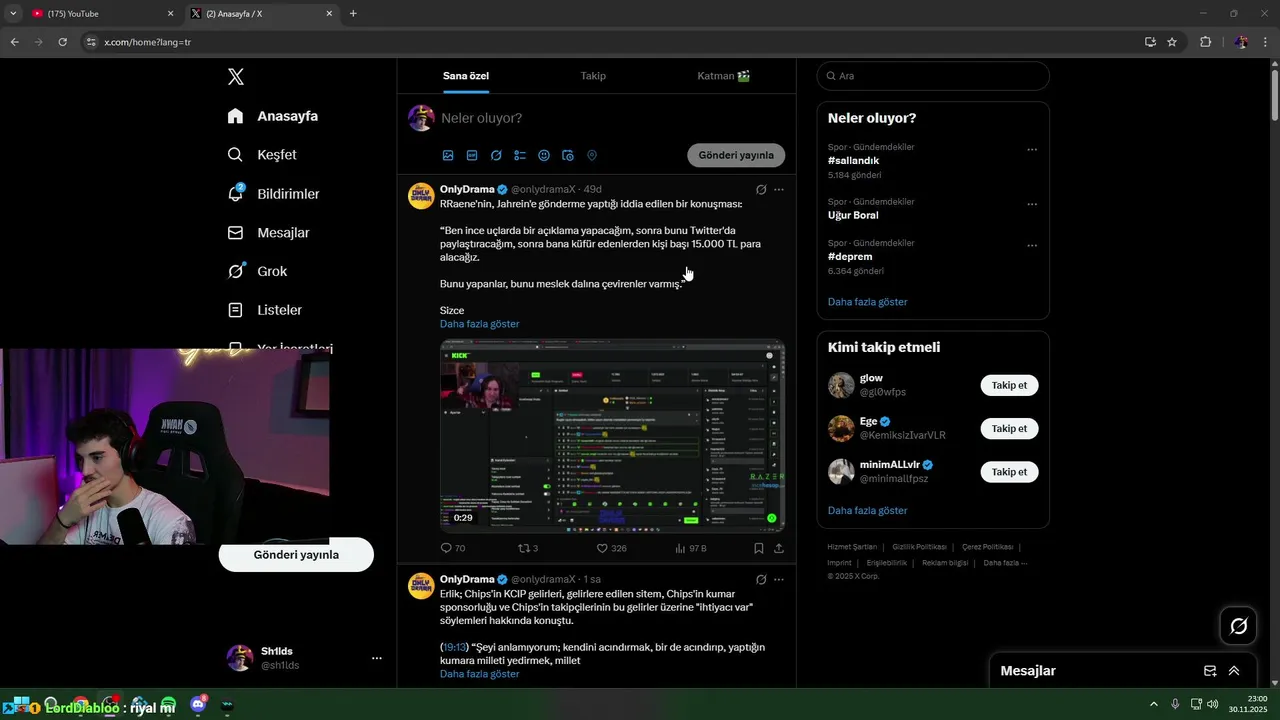The width and height of the screenshot is (1280, 720).
Task: Open more options for 1 sa OnlyDrama post
Action: [779, 579]
